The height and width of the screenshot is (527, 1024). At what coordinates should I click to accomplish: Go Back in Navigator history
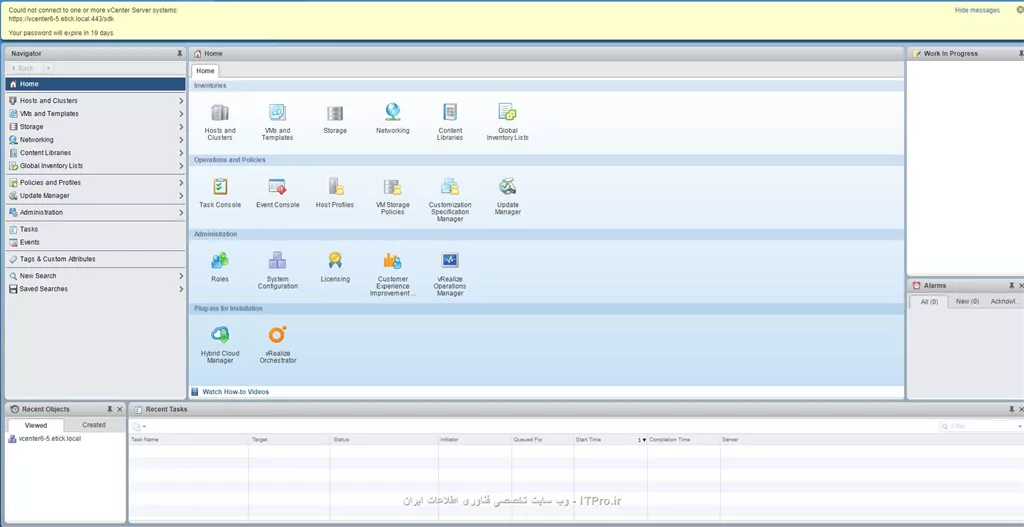pos(23,68)
